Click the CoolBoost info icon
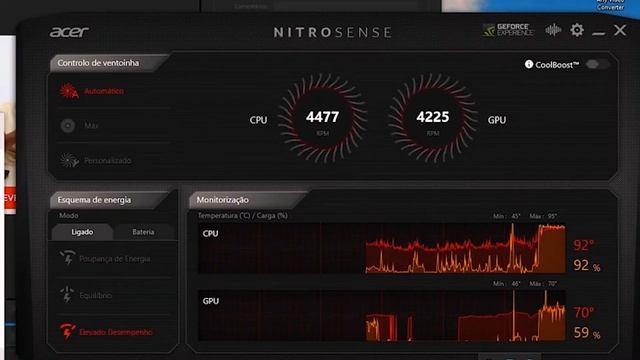Screen dimensions: 640x360 529,64
